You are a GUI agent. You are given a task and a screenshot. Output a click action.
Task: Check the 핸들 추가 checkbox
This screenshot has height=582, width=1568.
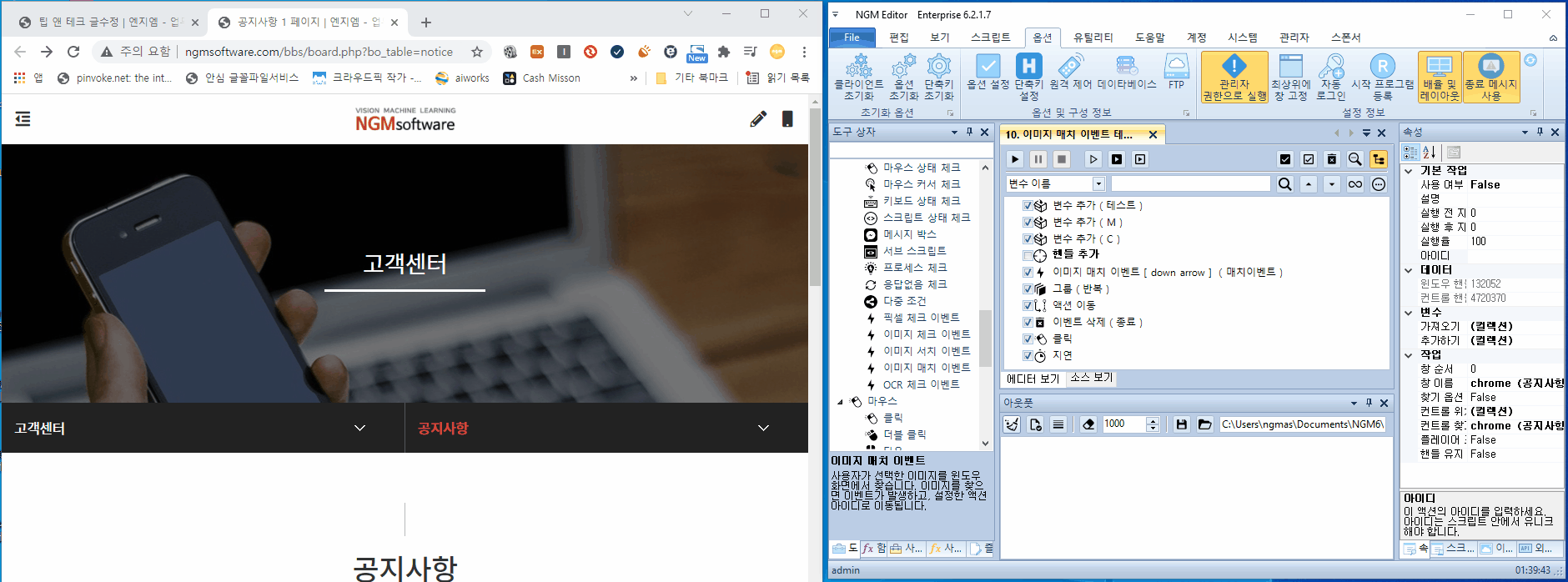click(x=1028, y=255)
